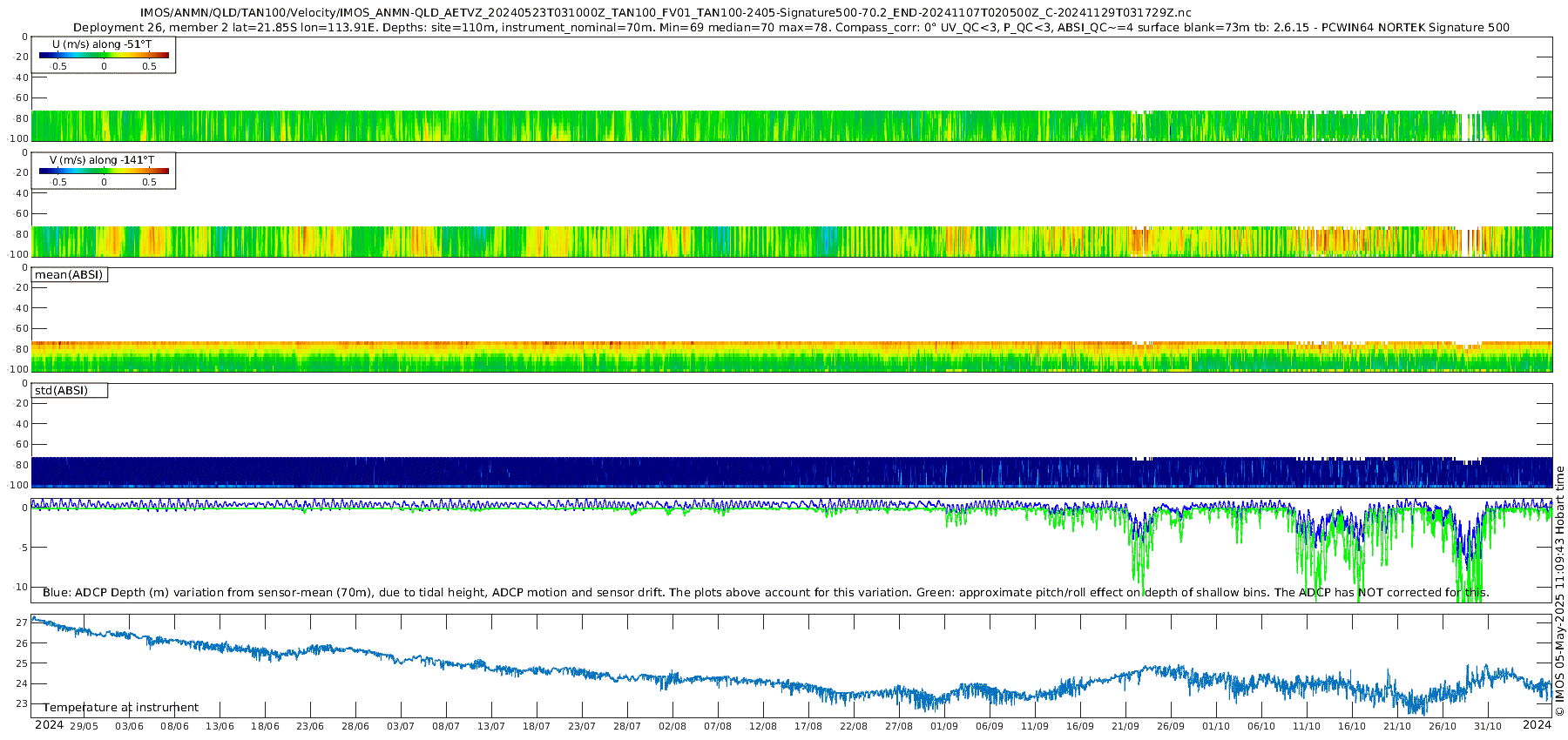Click the file path title text
The image size is (1568, 740).
coord(666,13)
